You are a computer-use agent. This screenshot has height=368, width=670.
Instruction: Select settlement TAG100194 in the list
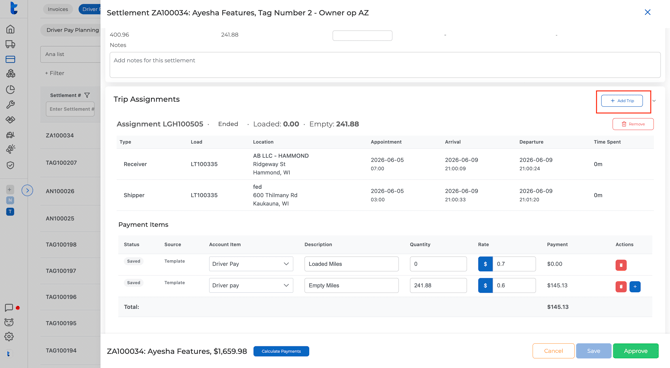pyautogui.click(x=61, y=350)
